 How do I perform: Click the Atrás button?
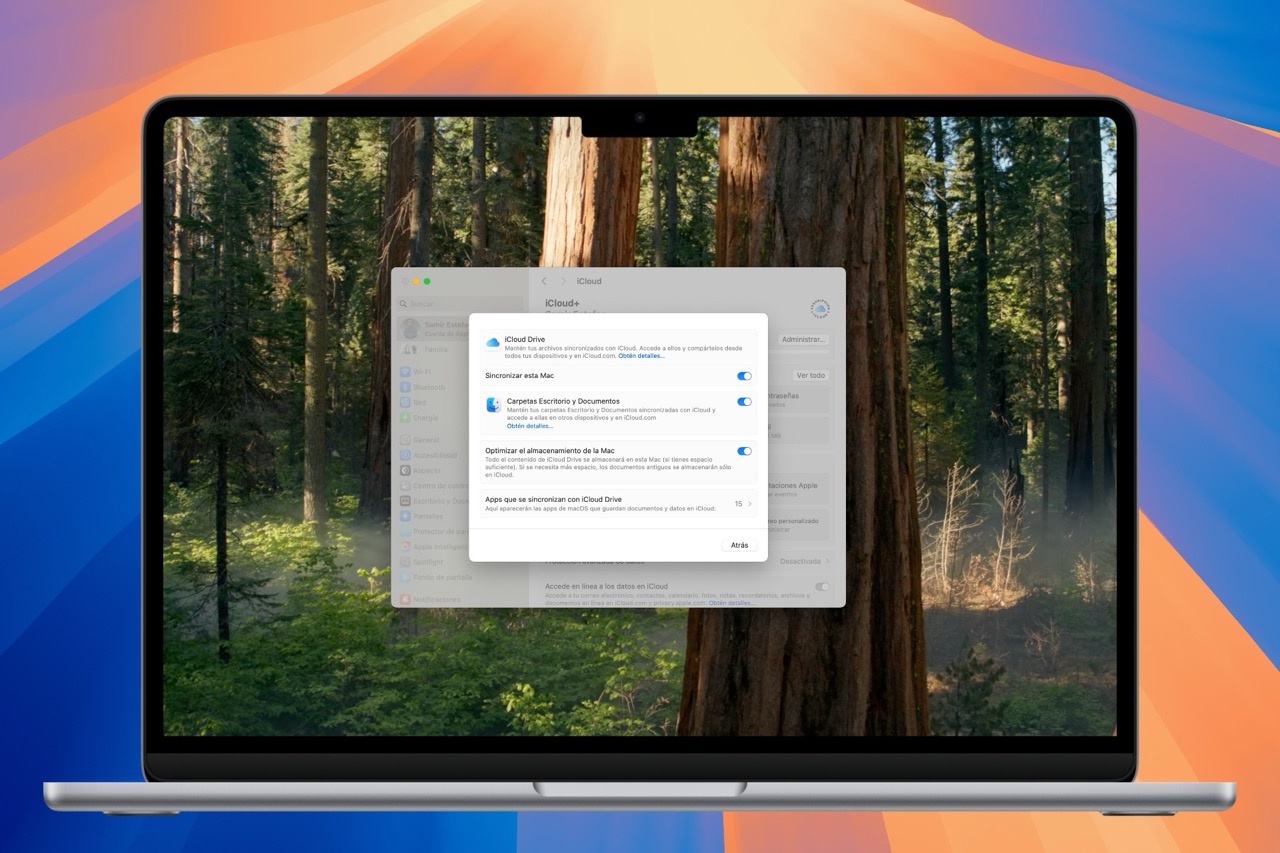coord(739,546)
